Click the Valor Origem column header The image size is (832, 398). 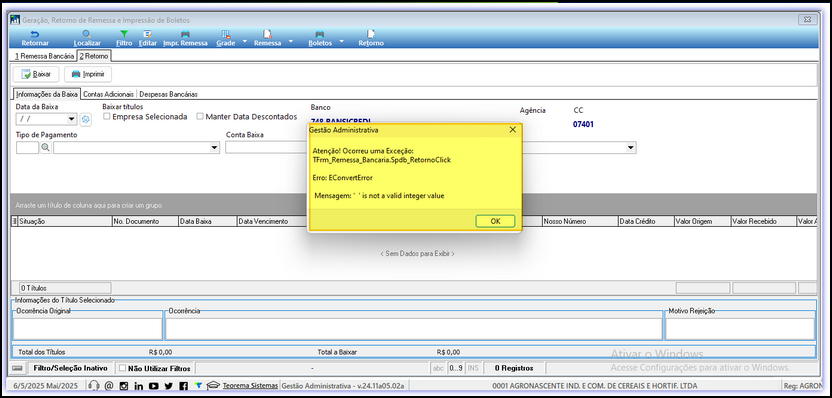[x=702, y=221]
